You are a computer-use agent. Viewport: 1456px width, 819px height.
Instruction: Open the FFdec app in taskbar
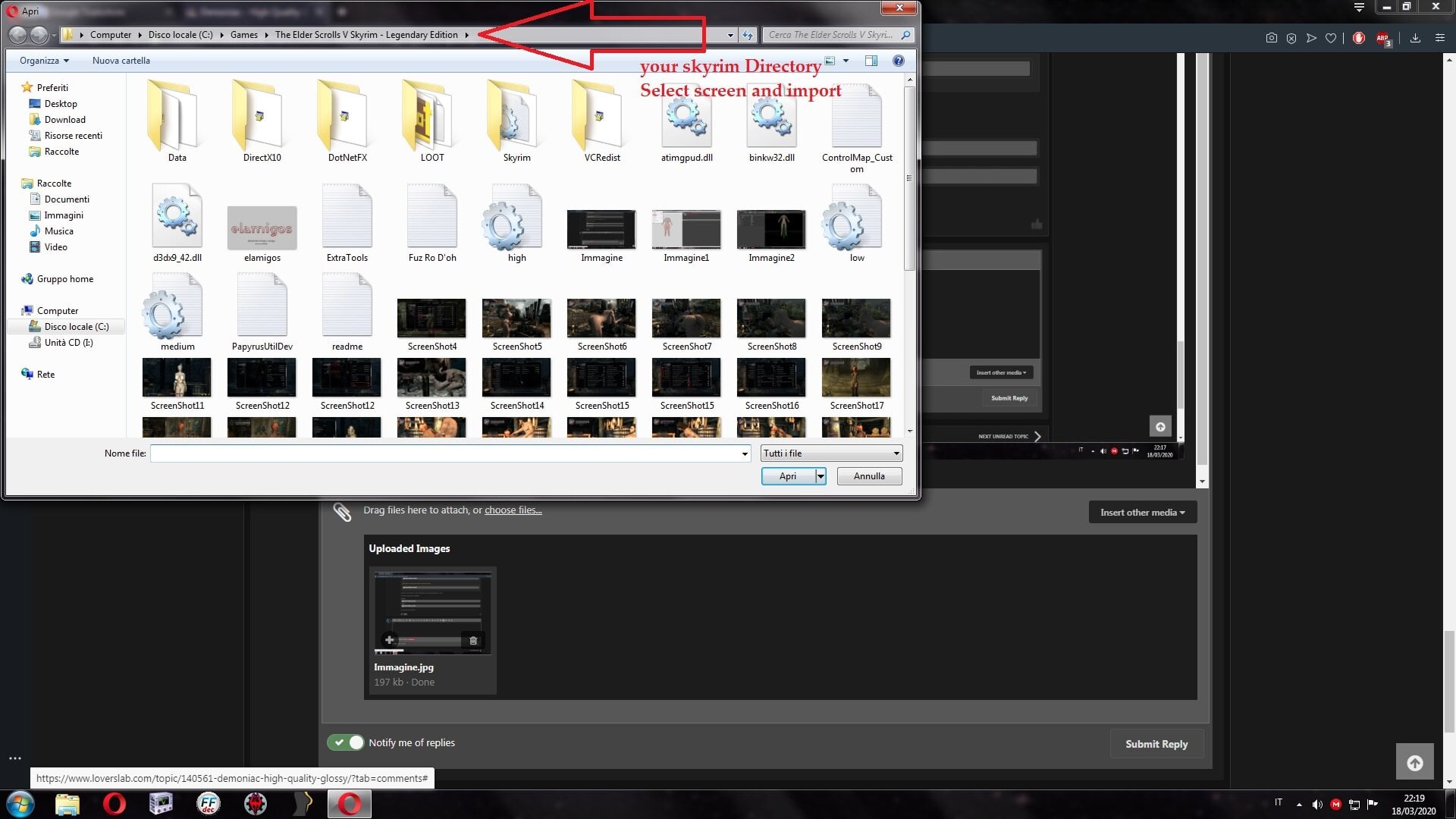(208, 804)
